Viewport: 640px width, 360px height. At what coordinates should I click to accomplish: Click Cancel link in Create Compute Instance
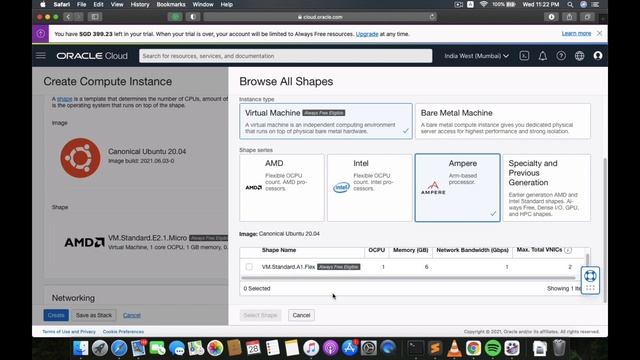(131, 315)
